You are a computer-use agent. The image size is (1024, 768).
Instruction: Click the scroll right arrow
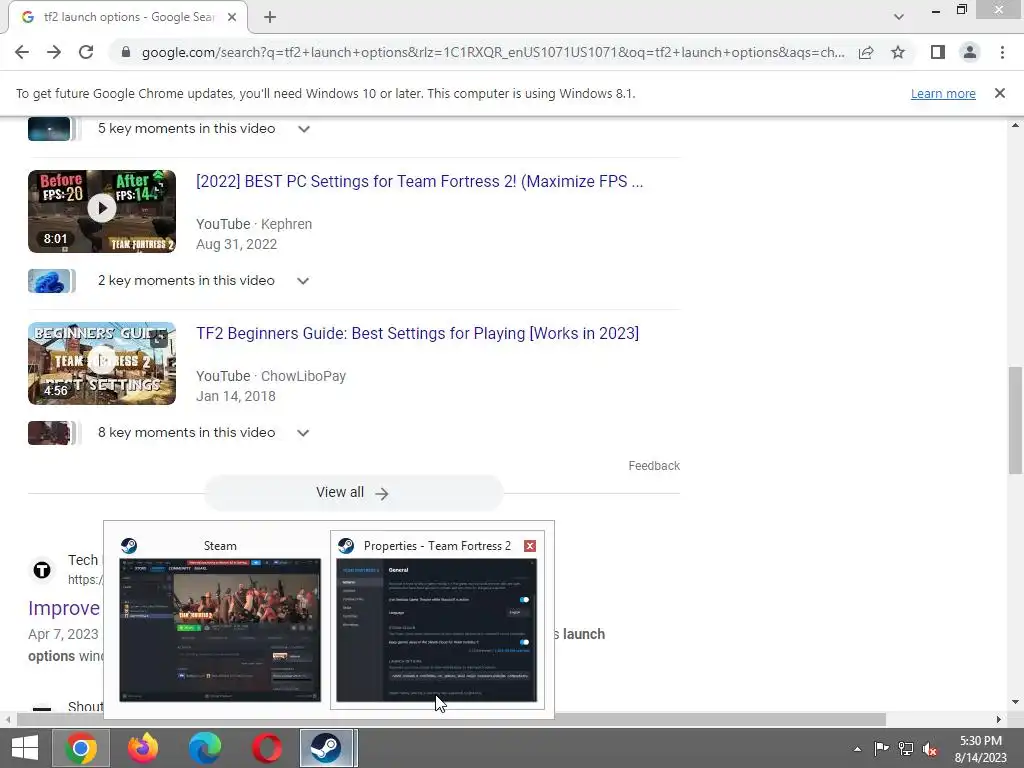(x=999, y=719)
